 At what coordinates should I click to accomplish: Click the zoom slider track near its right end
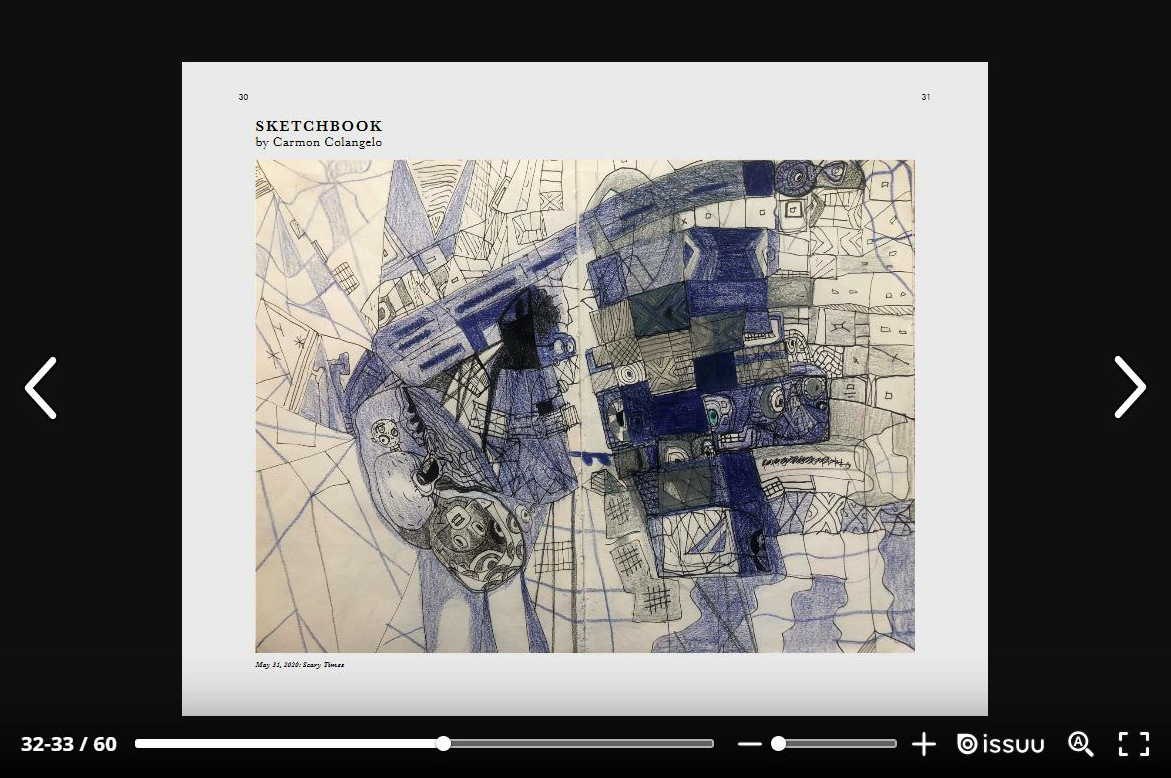pyautogui.click(x=880, y=744)
